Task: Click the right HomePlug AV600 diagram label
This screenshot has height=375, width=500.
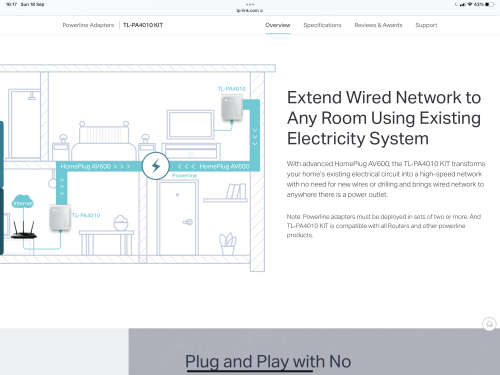Action: tap(224, 166)
